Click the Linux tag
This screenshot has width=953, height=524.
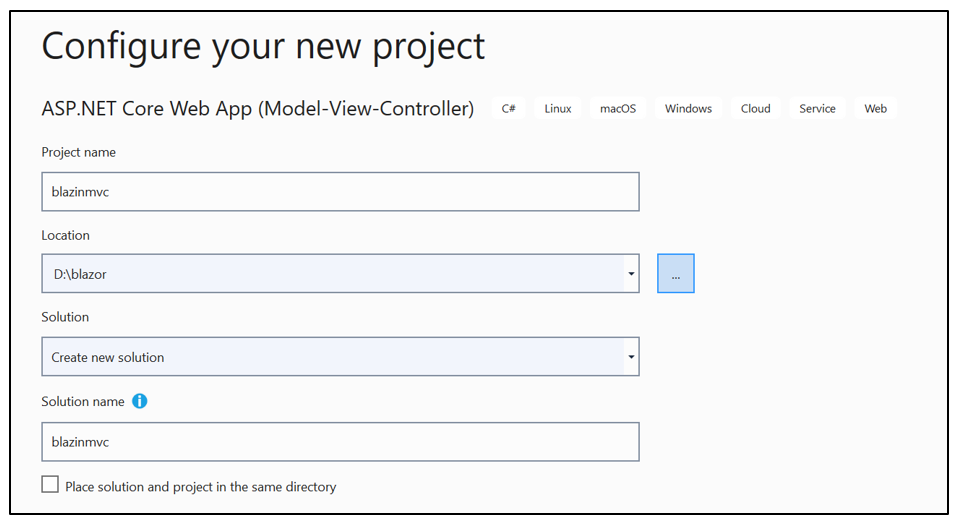click(x=558, y=108)
